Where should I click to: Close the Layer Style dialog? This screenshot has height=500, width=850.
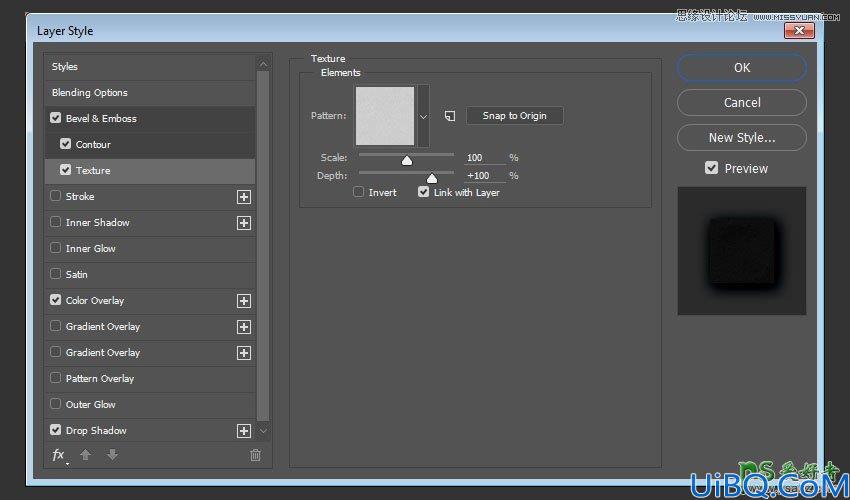click(x=799, y=31)
